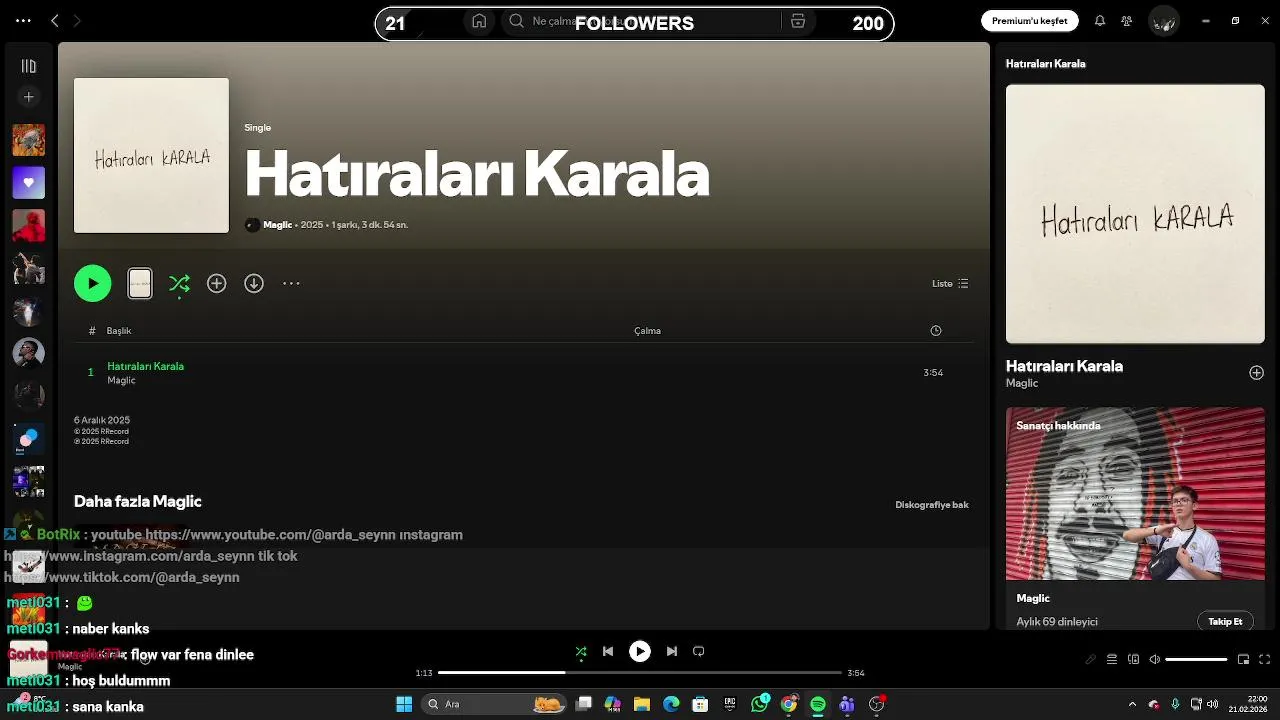Open the play queue icon
The height and width of the screenshot is (720, 1280).
pyautogui.click(x=1112, y=659)
